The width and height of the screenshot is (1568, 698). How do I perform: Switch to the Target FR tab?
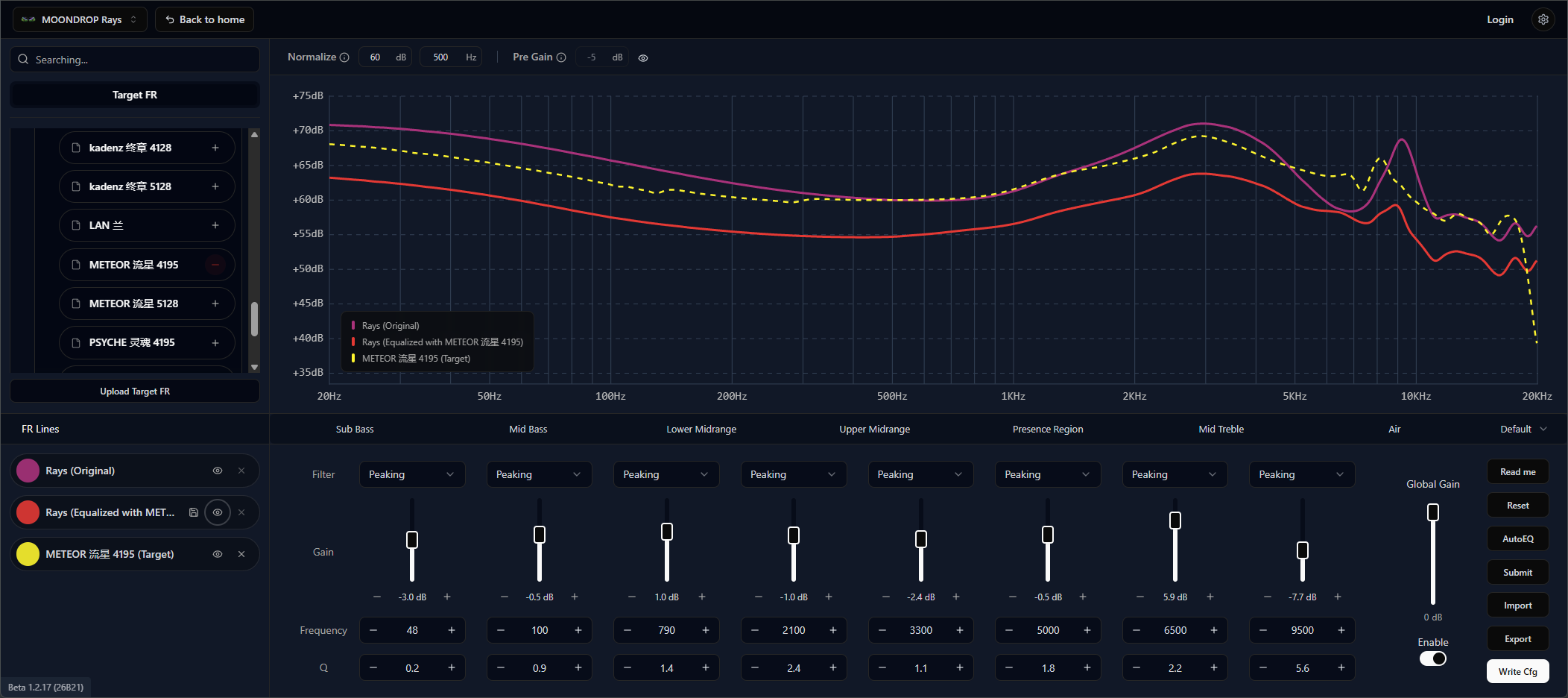(135, 95)
